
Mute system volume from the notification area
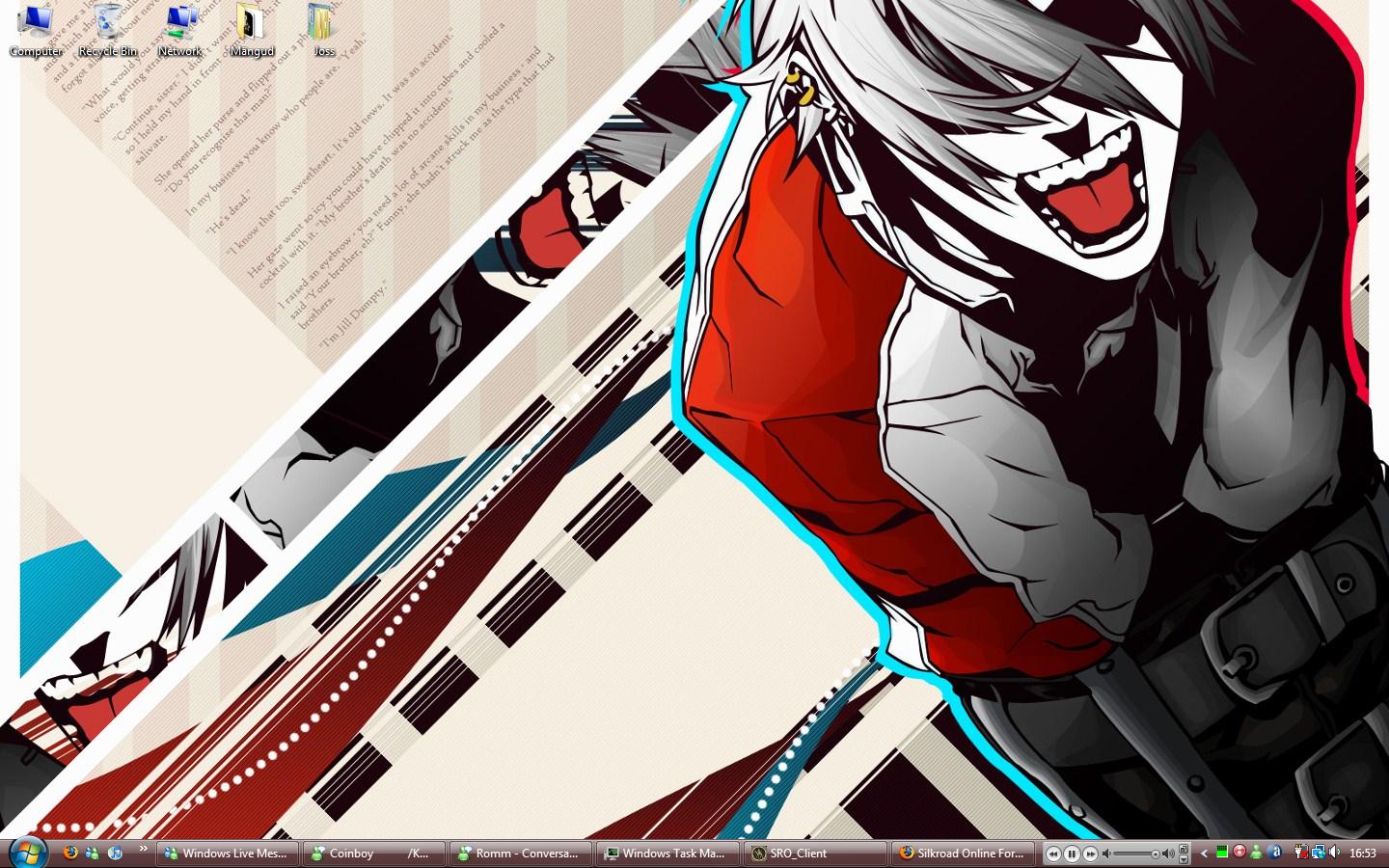(1334, 854)
